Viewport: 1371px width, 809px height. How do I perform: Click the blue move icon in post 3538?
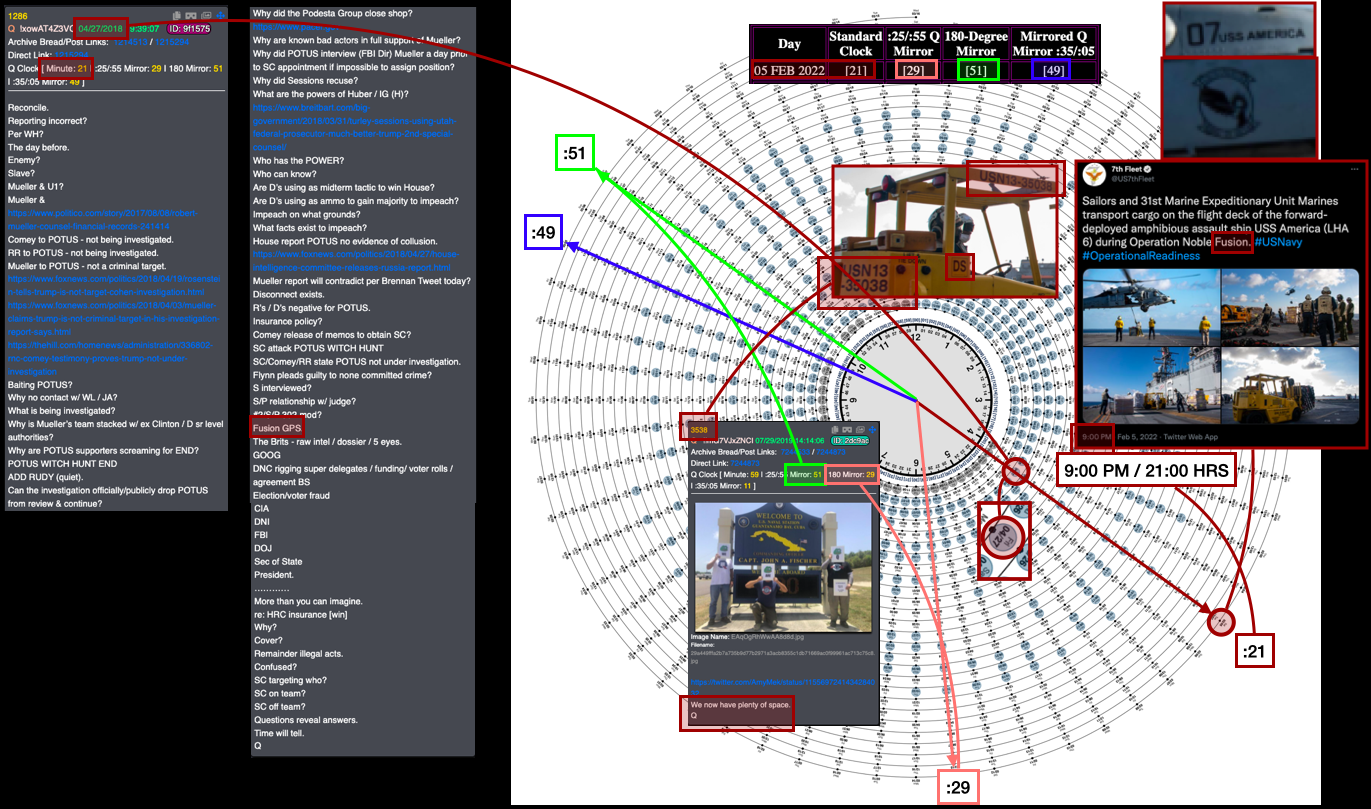pos(872,430)
